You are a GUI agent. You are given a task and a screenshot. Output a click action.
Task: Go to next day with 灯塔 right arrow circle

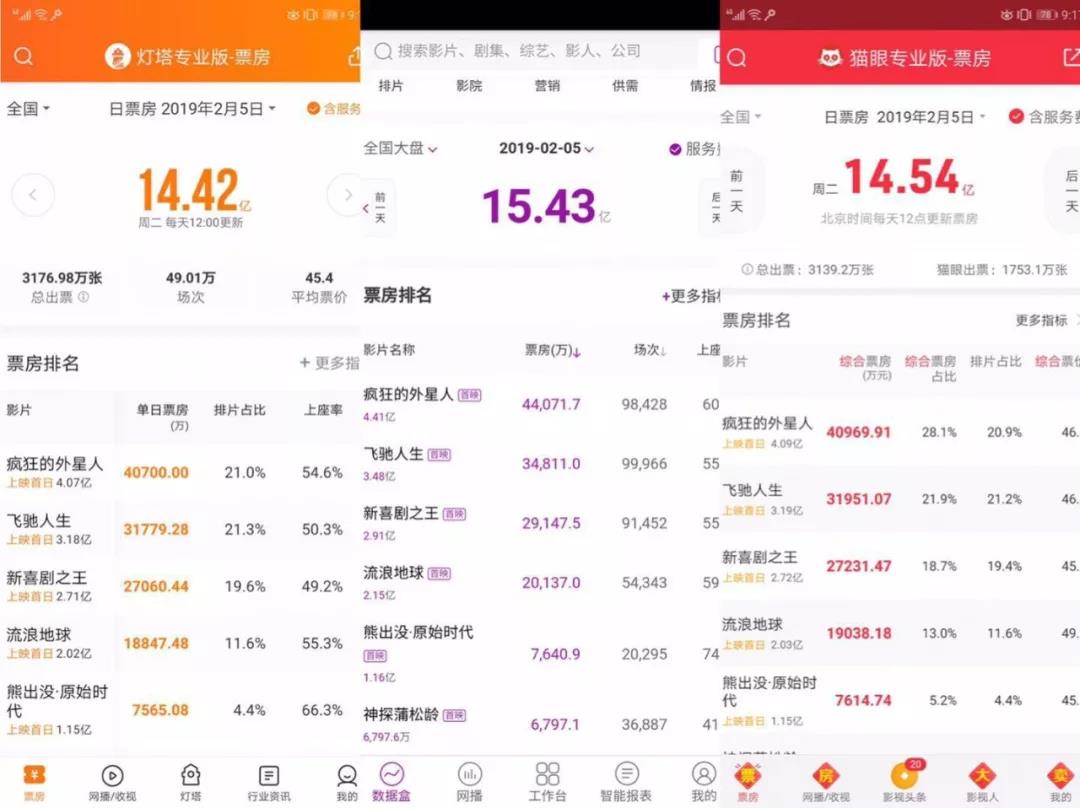pyautogui.click(x=345, y=195)
